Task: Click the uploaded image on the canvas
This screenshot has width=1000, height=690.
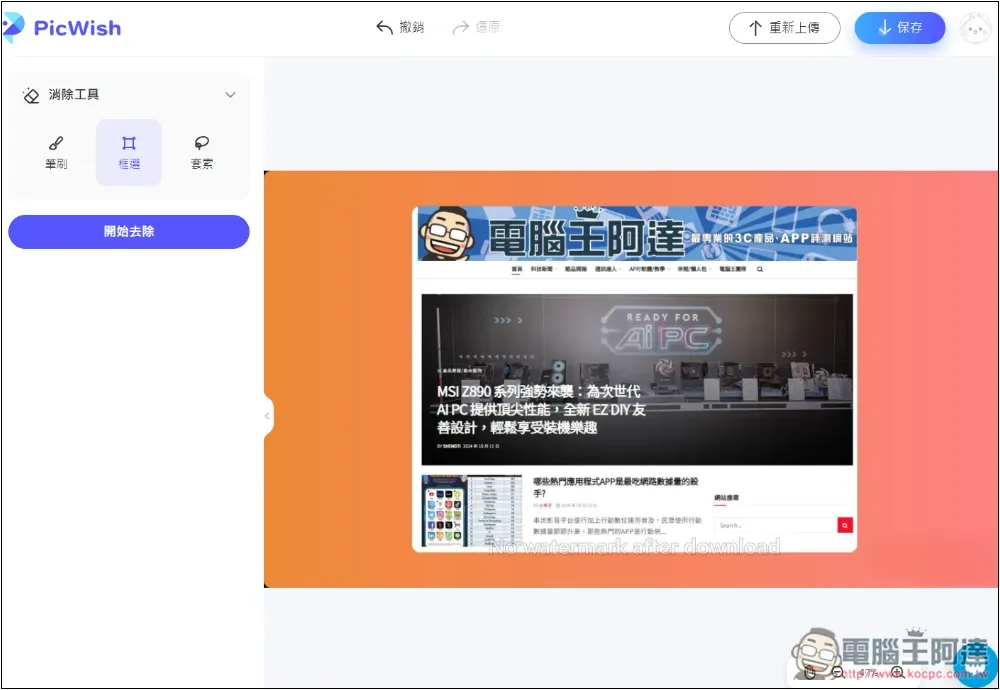Action: coord(634,379)
